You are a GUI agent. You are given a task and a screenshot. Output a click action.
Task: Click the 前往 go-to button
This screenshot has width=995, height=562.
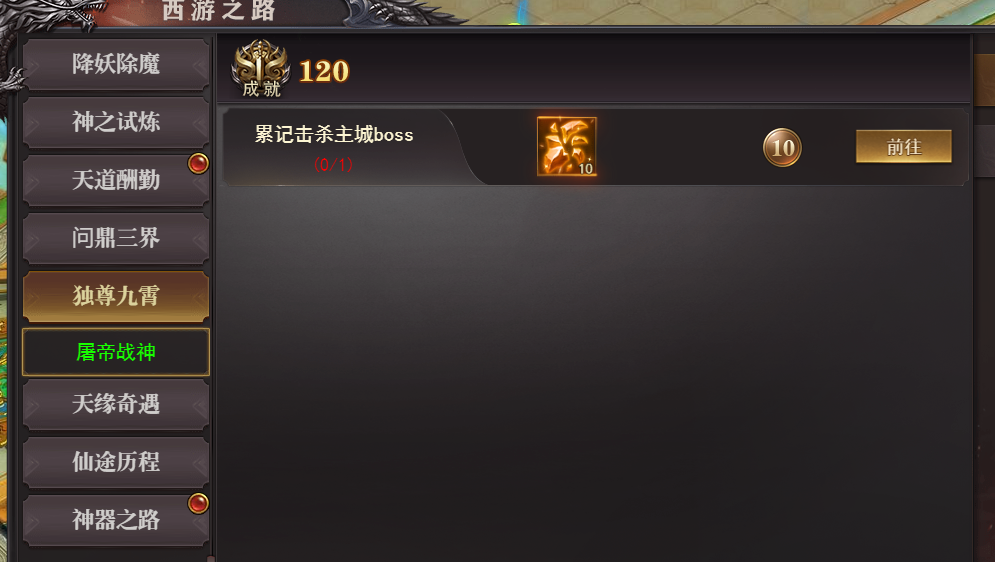coord(904,147)
